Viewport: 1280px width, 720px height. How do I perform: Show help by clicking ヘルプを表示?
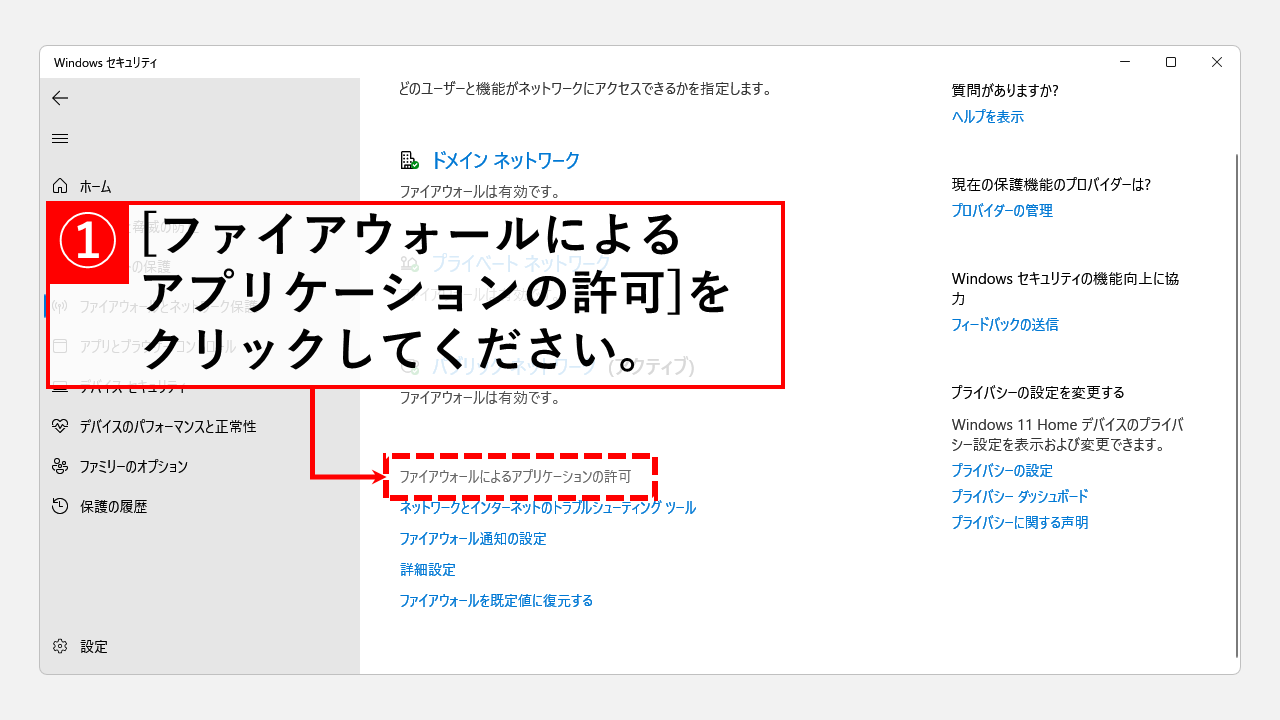[x=987, y=116]
